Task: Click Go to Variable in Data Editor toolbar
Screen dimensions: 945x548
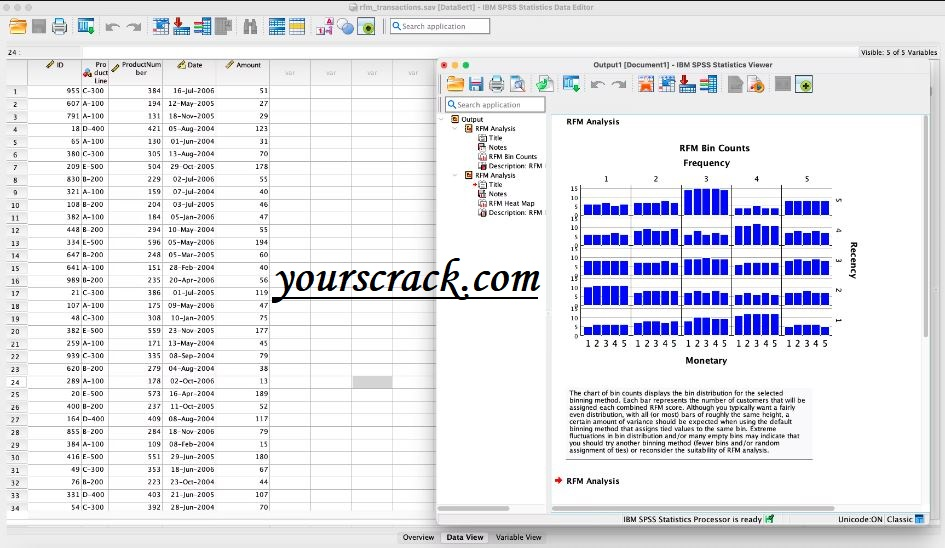Action: pos(181,27)
